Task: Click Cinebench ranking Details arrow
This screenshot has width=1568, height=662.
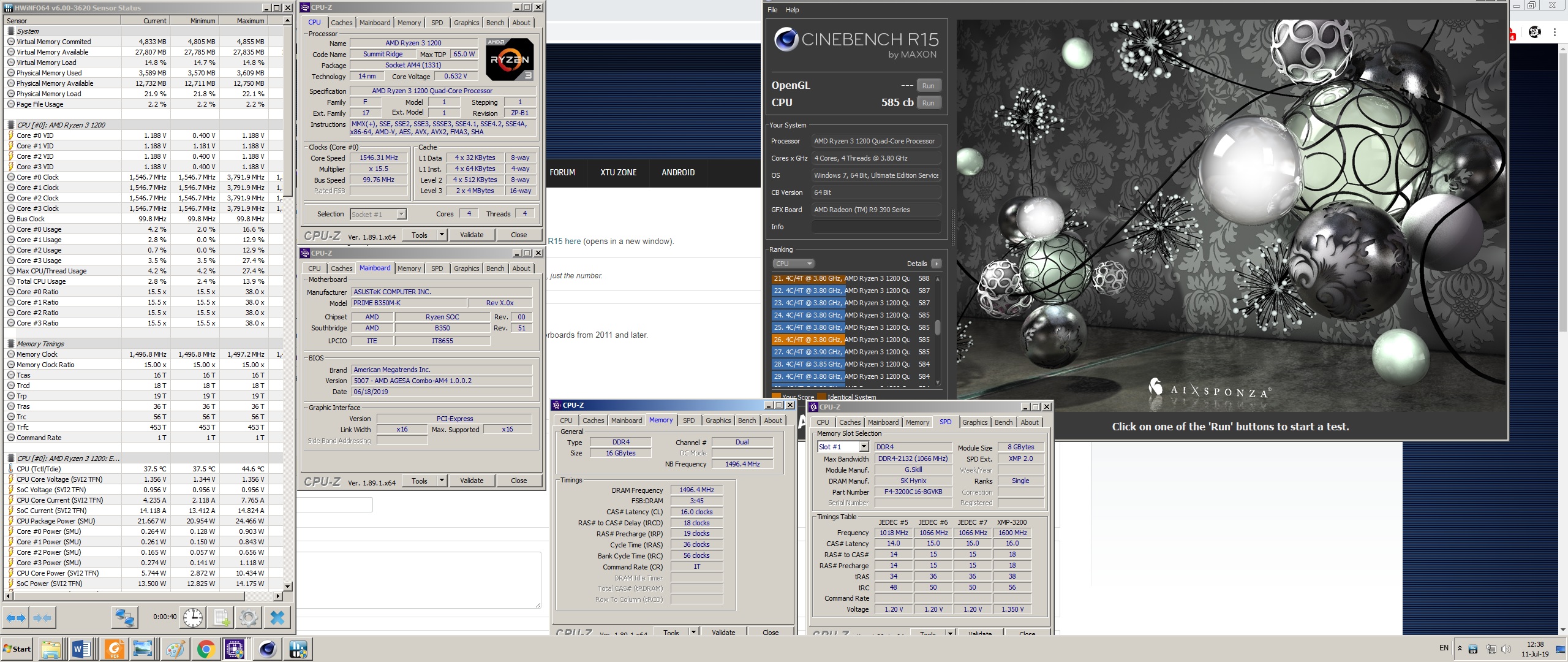Action: click(936, 264)
